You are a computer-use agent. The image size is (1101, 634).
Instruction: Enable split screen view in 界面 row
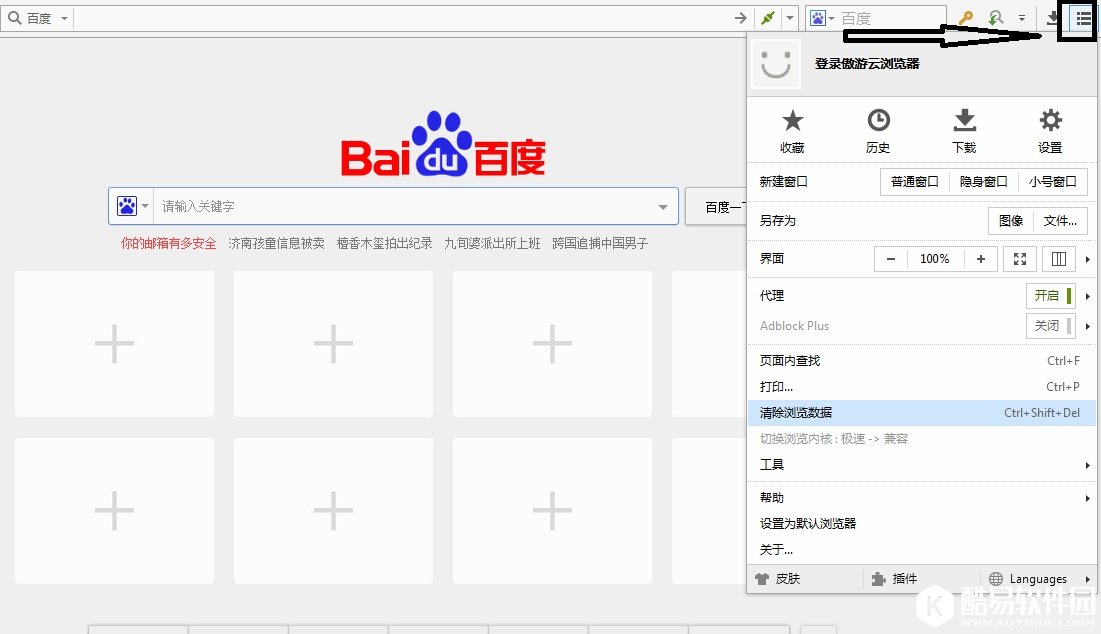click(1058, 258)
